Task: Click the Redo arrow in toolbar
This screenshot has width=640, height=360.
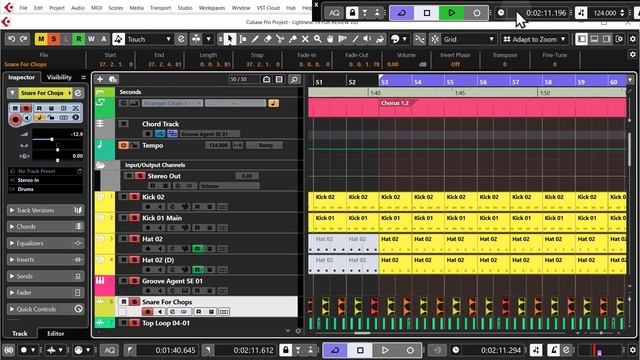Action: [x=24, y=39]
